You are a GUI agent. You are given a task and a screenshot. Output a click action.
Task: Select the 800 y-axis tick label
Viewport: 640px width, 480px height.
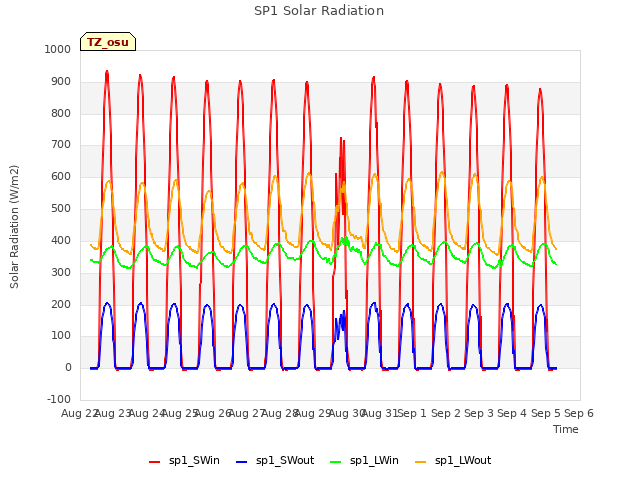coord(61,113)
